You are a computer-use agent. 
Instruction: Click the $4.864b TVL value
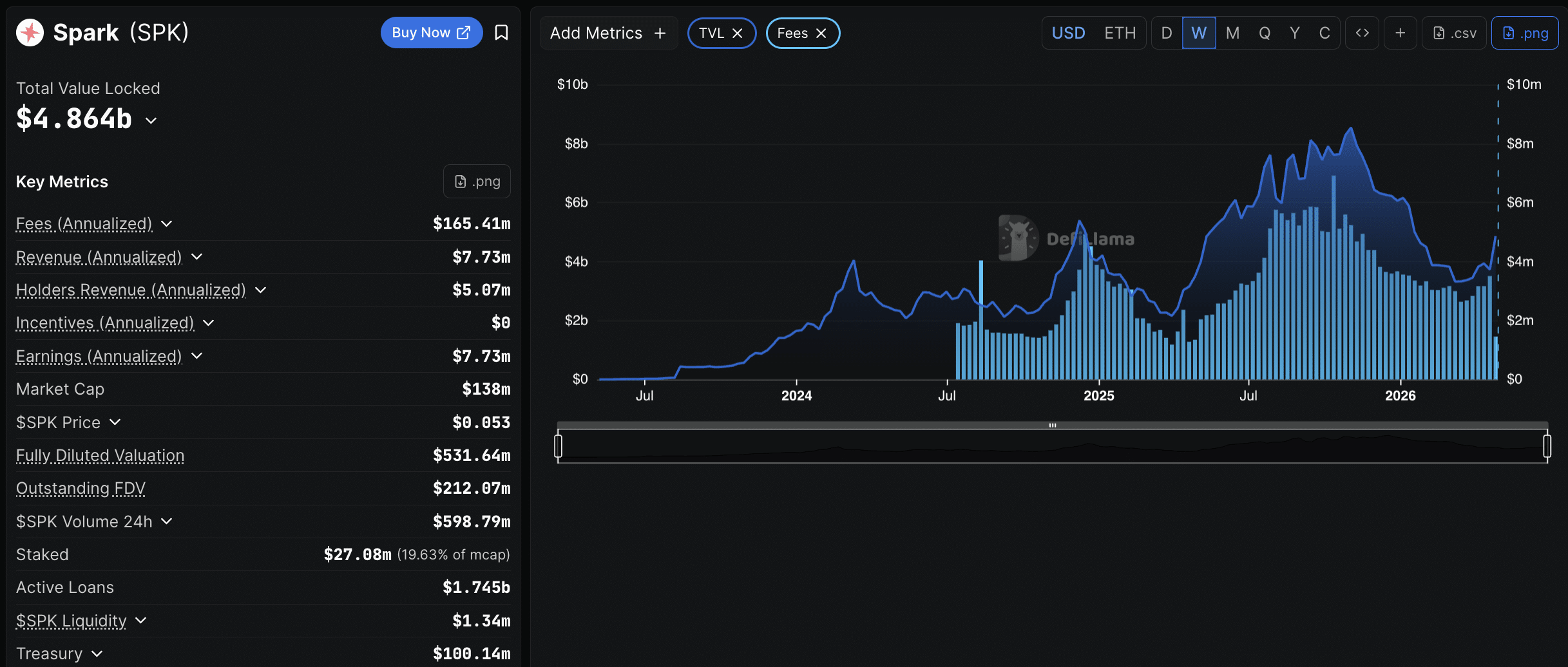(x=74, y=119)
